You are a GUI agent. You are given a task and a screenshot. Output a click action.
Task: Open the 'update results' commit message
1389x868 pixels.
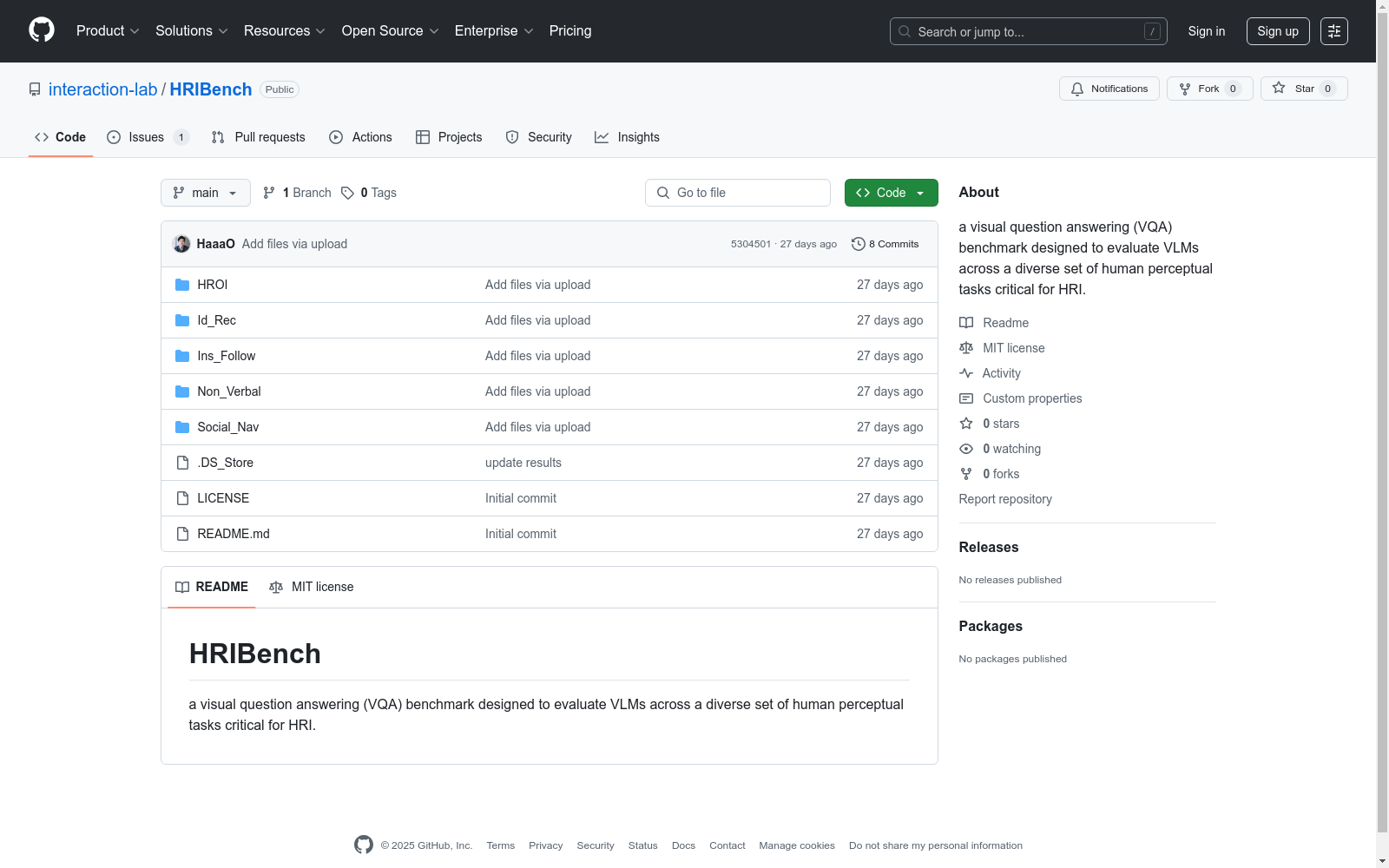523,463
